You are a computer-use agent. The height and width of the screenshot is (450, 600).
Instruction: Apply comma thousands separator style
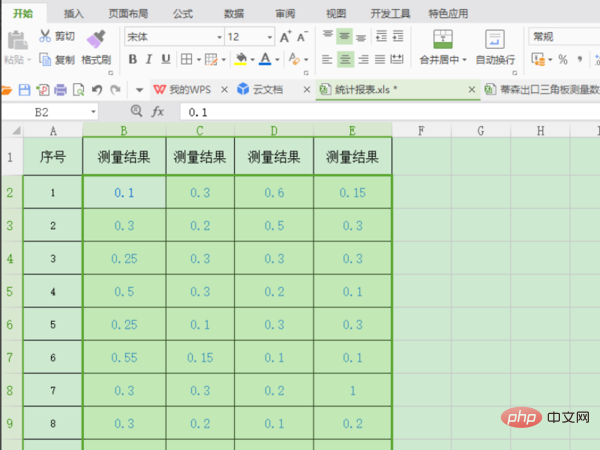[x=580, y=59]
